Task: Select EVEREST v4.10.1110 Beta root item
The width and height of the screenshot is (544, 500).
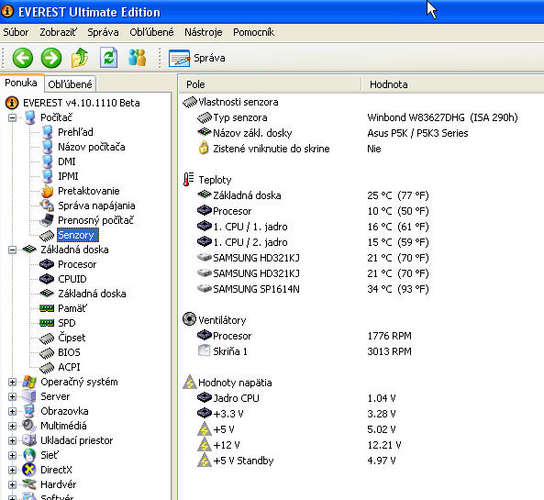Action: point(81,103)
